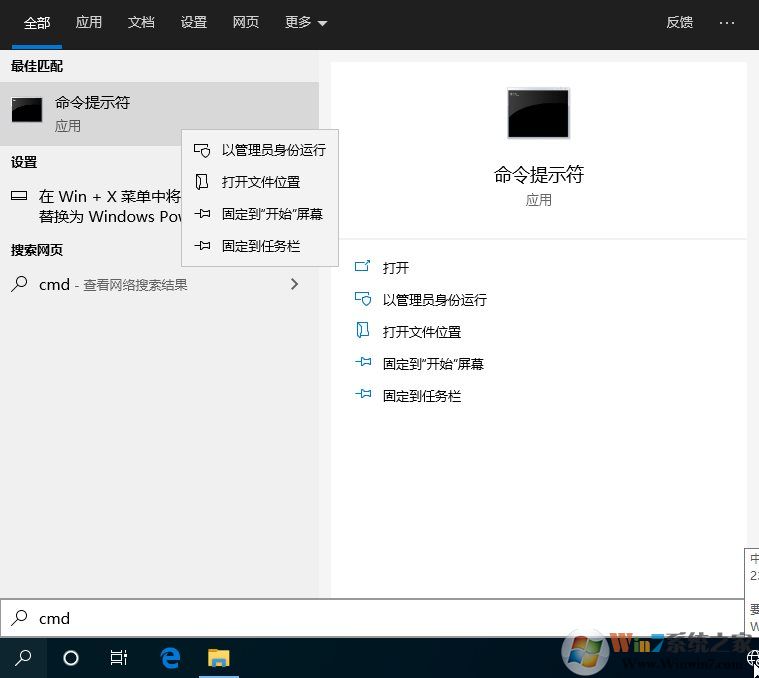Click the magnifier icon beside the cmd web result
759x678 pixels.
click(x=19, y=284)
